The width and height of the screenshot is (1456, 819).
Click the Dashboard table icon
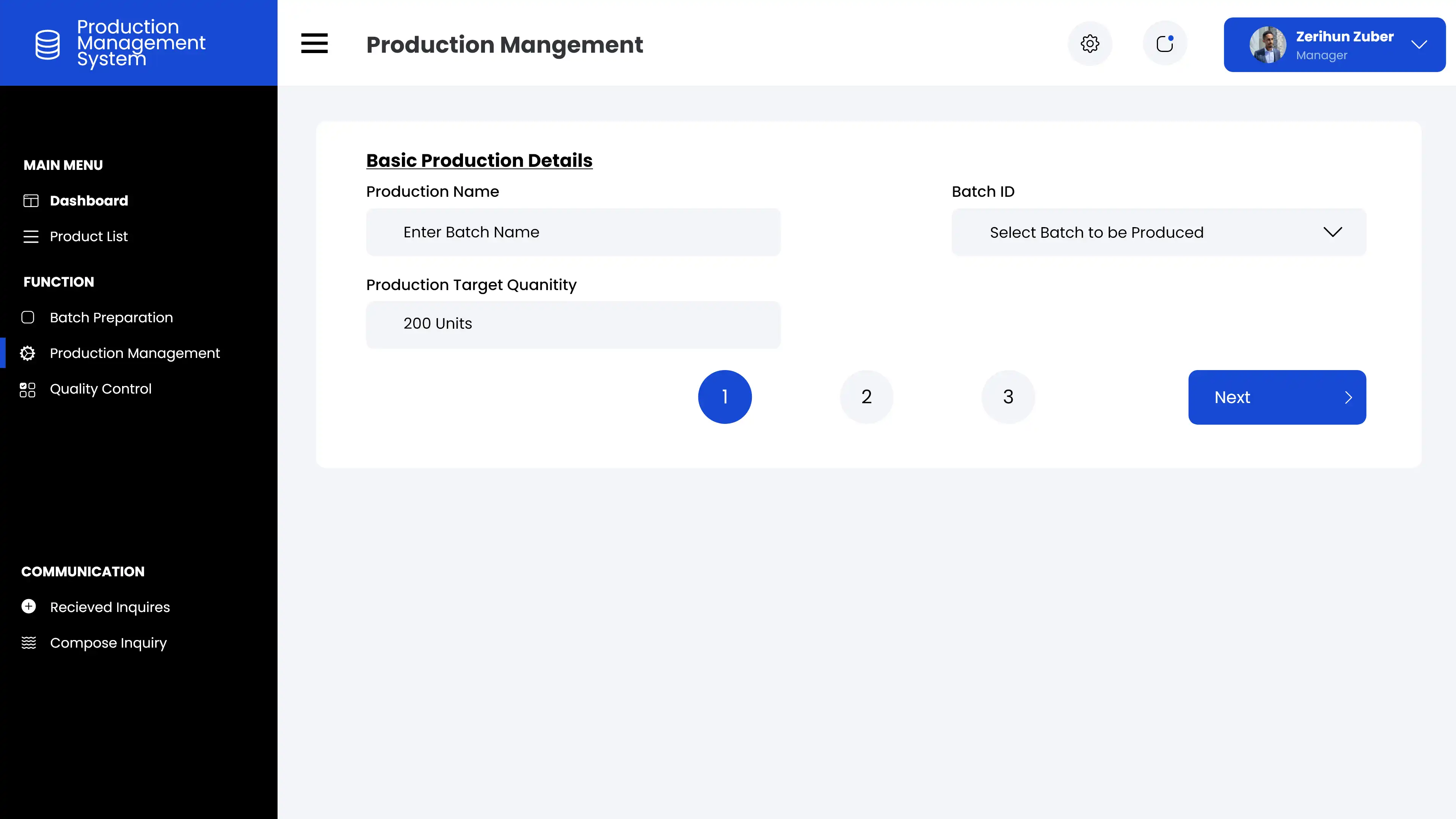[30, 201]
